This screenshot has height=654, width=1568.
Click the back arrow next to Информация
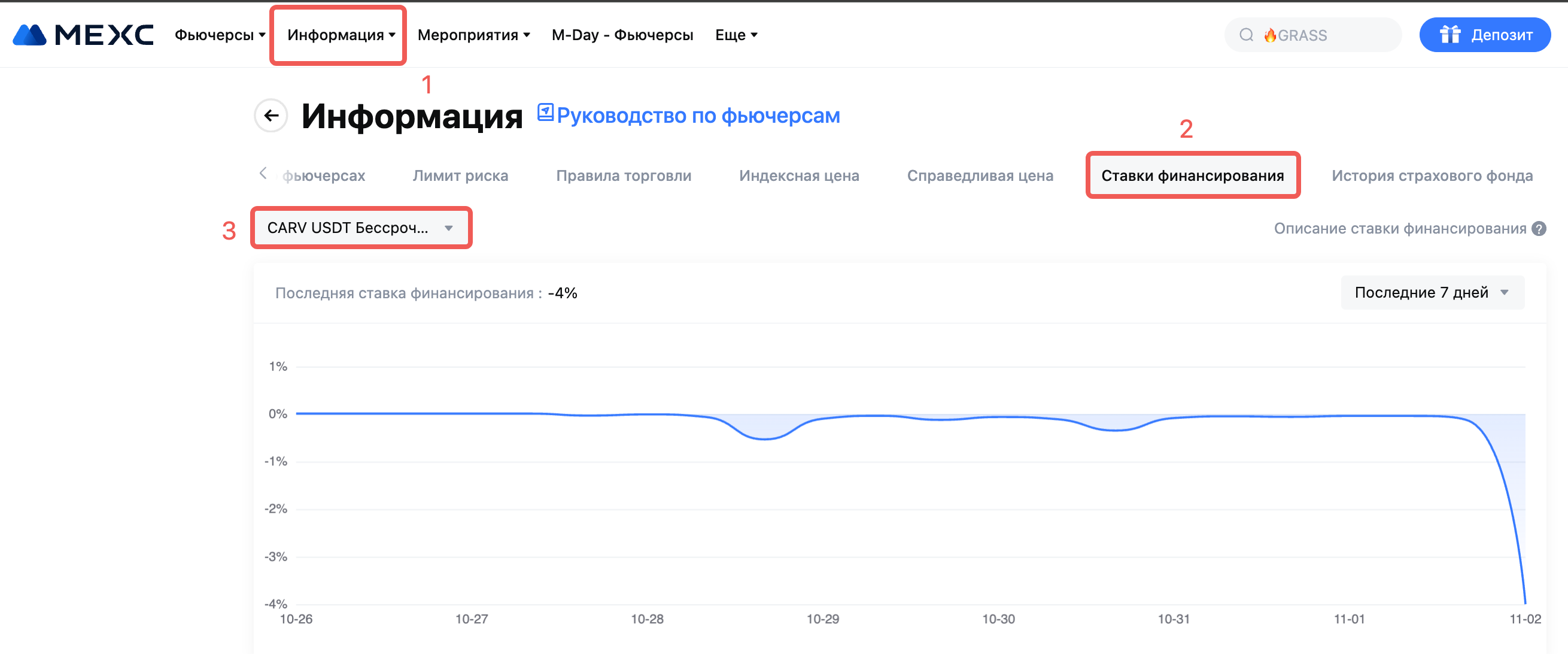tap(271, 115)
